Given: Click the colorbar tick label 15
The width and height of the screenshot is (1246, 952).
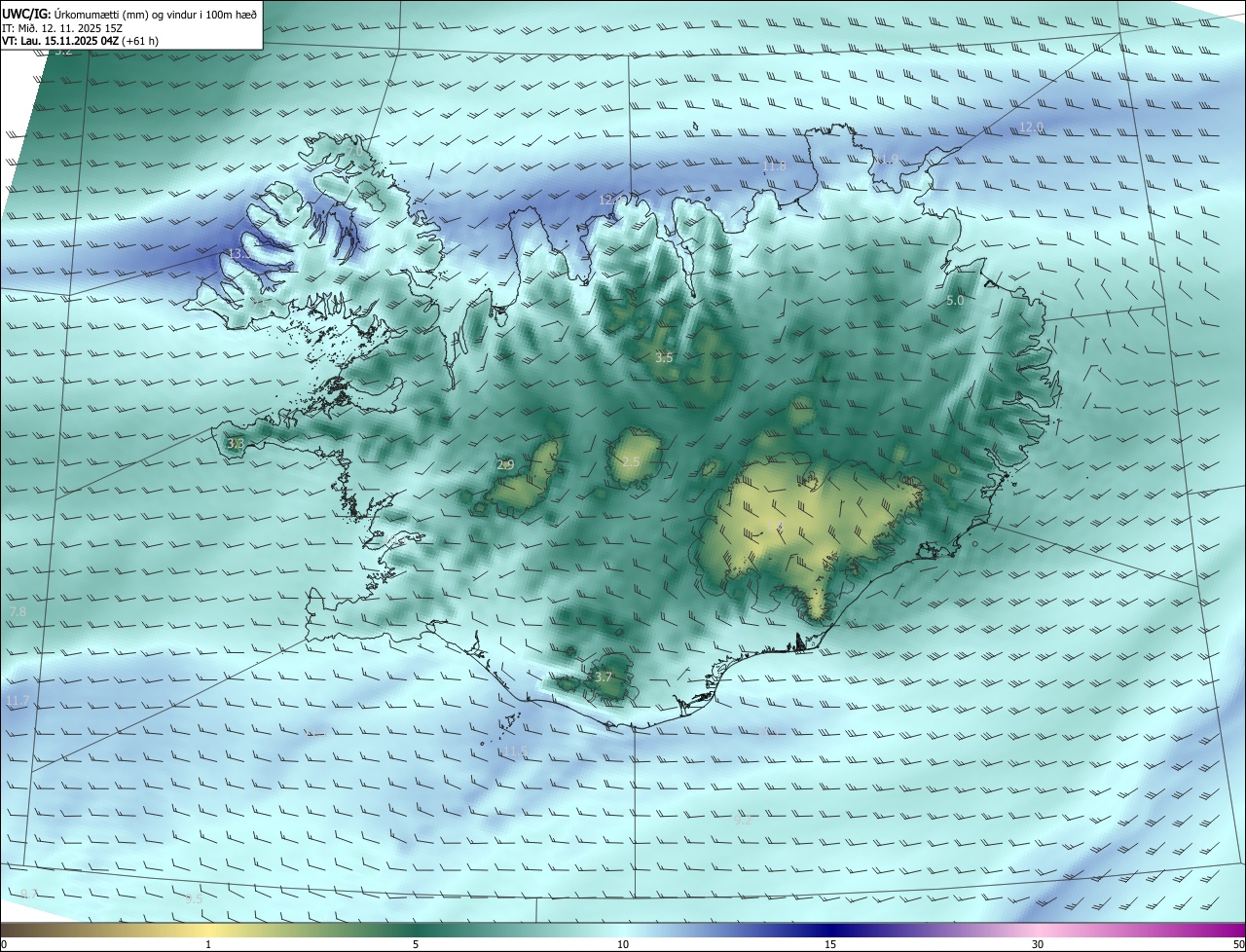Looking at the screenshot, I should click(830, 944).
